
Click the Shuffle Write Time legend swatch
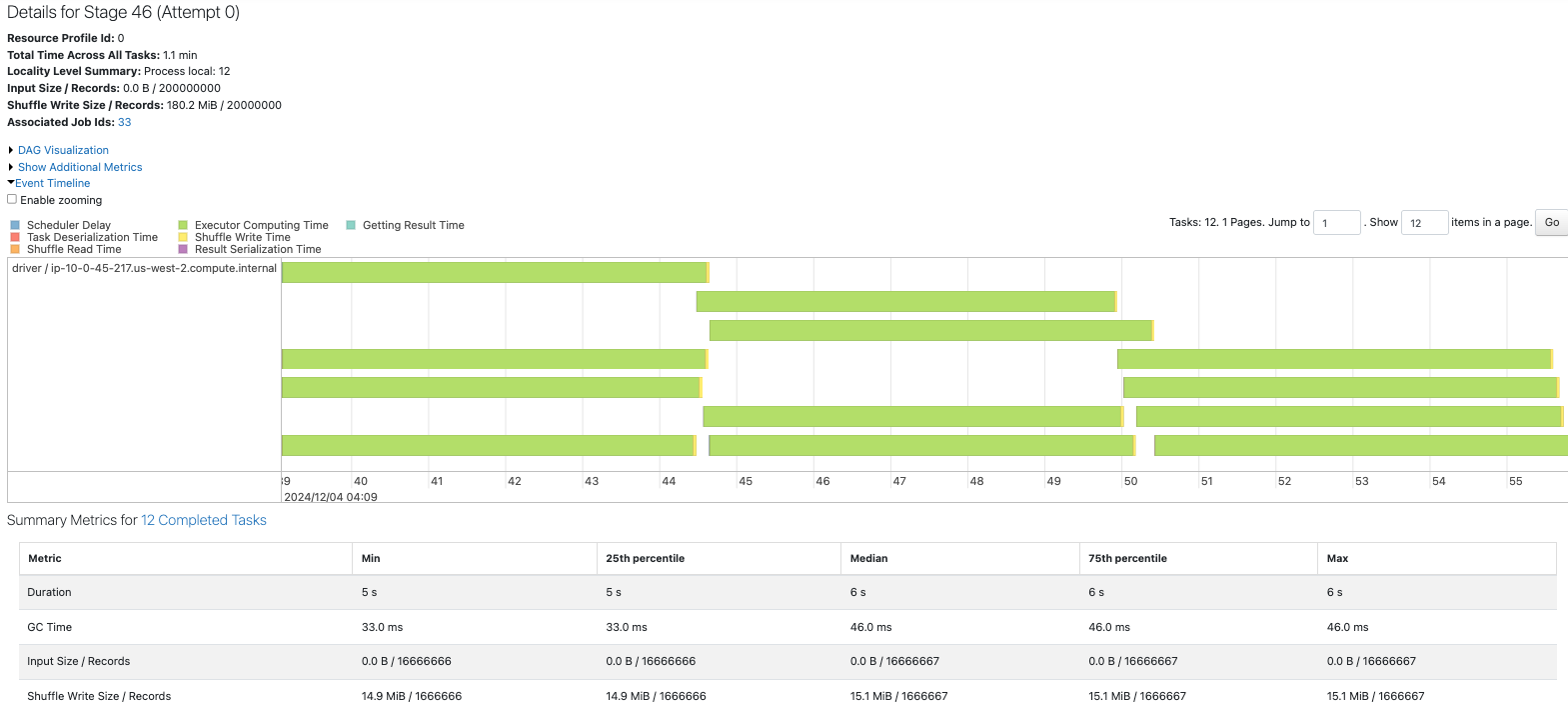pos(183,237)
